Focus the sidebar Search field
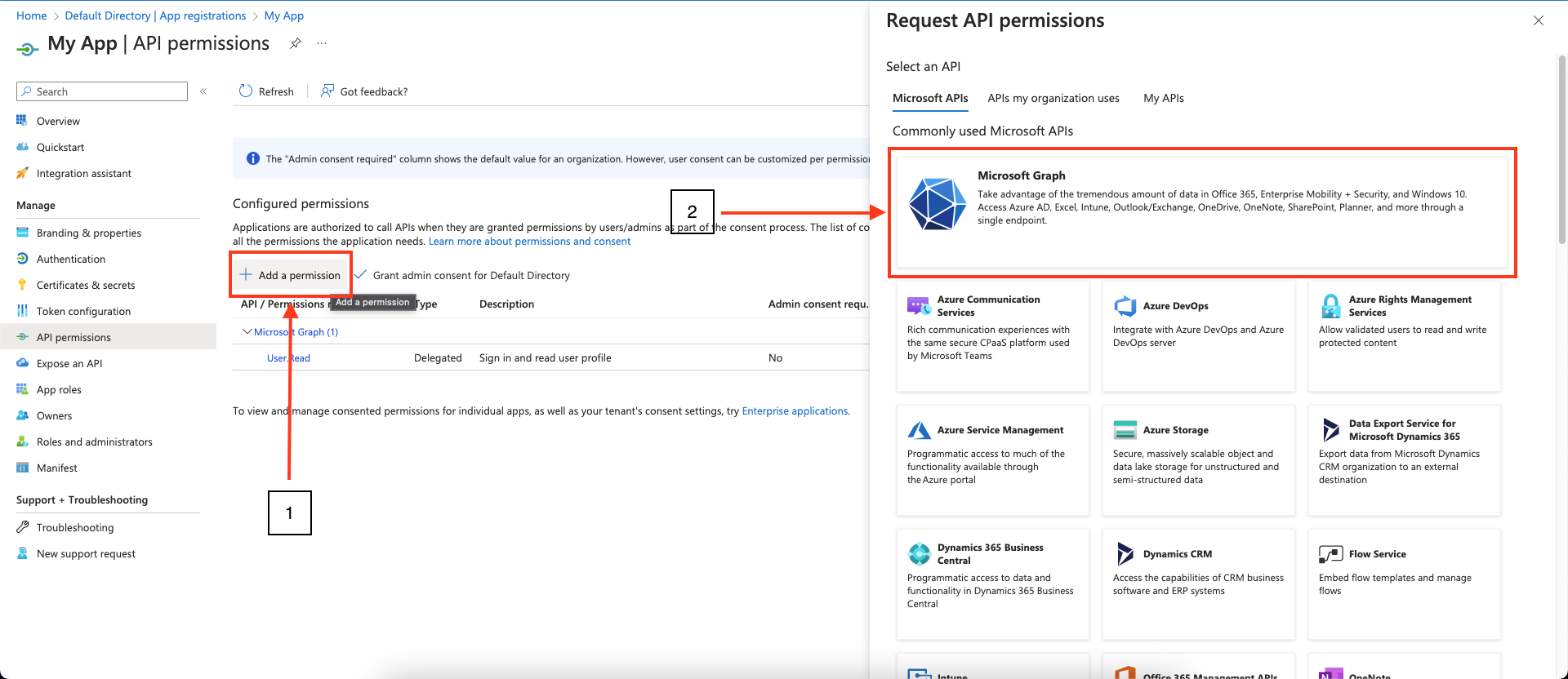 tap(102, 91)
